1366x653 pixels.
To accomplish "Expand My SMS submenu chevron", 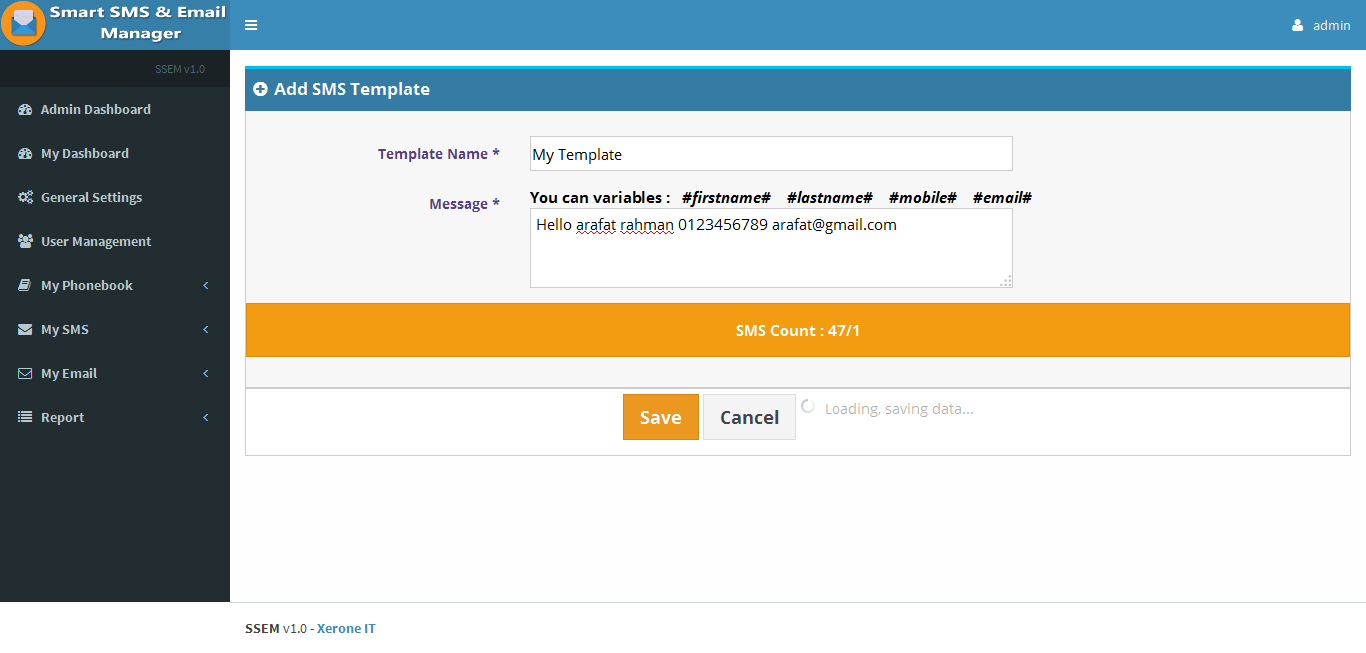I will [206, 329].
